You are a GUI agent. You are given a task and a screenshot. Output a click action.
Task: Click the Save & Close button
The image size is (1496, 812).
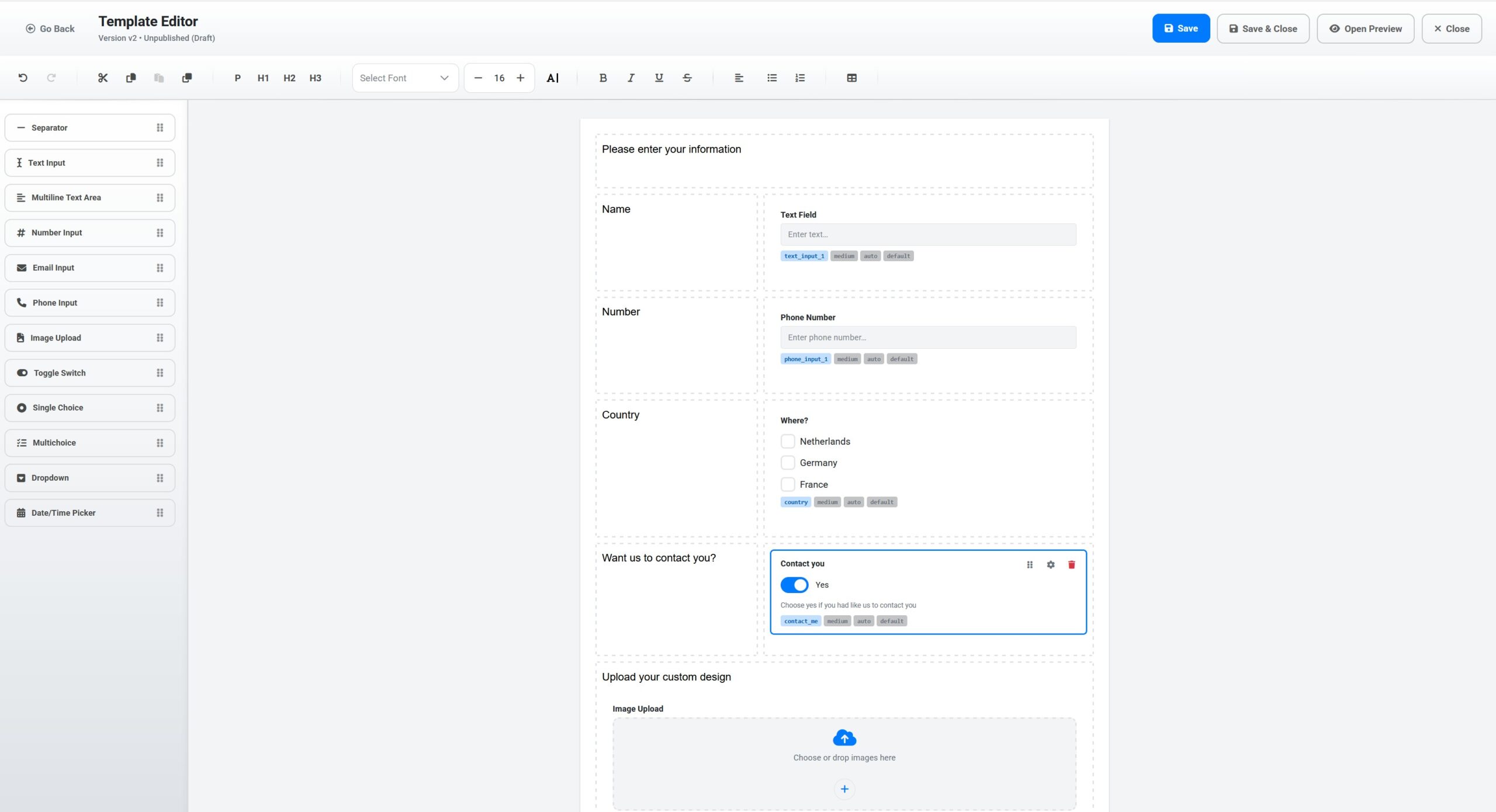(1263, 29)
